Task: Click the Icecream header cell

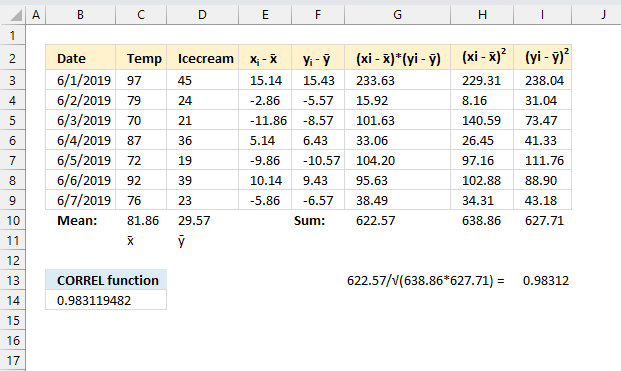Action: (x=202, y=58)
